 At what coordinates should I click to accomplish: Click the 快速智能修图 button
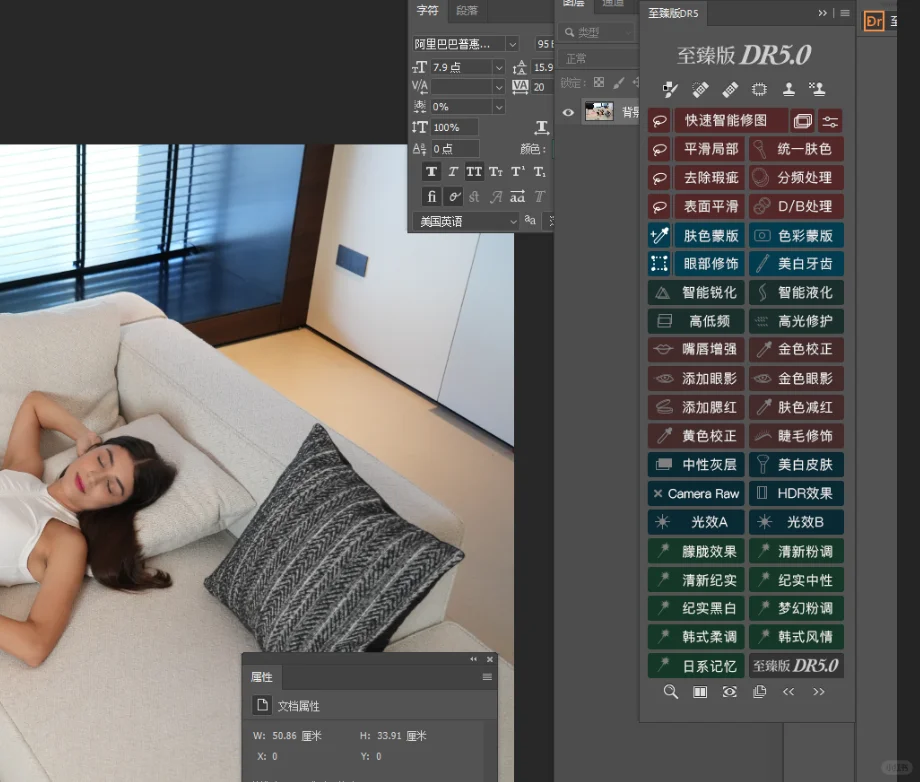730,121
